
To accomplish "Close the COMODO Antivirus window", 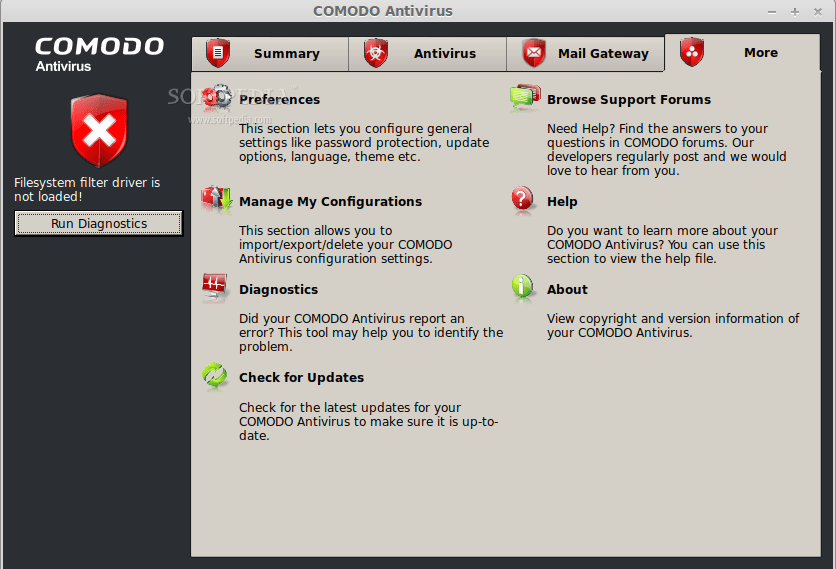I will point(817,11).
